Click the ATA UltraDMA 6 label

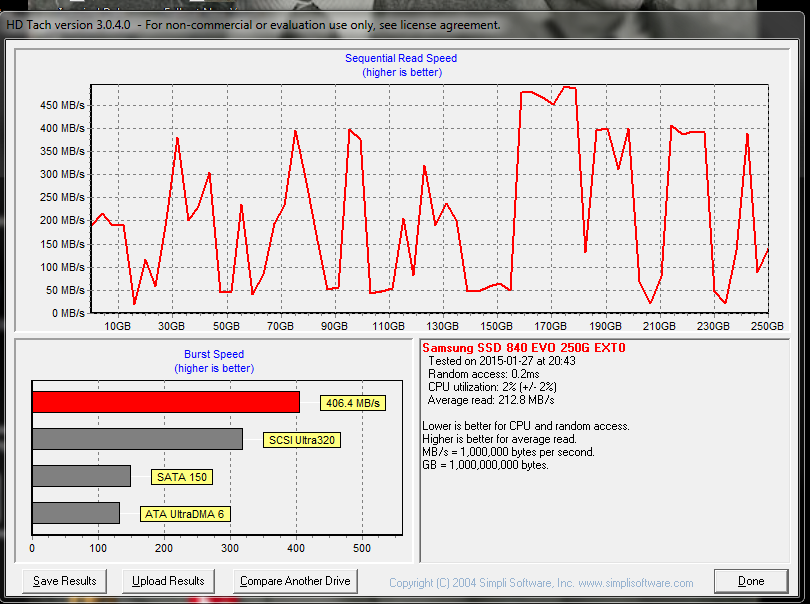(185, 514)
